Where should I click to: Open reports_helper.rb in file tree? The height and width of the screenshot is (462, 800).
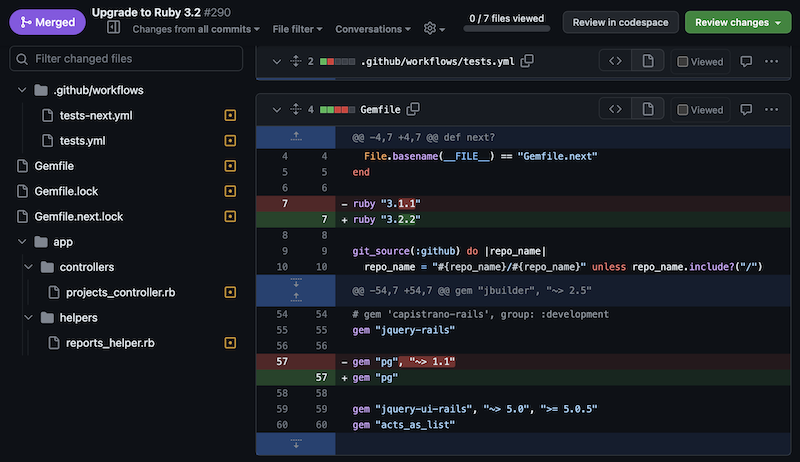pyautogui.click(x=110, y=343)
